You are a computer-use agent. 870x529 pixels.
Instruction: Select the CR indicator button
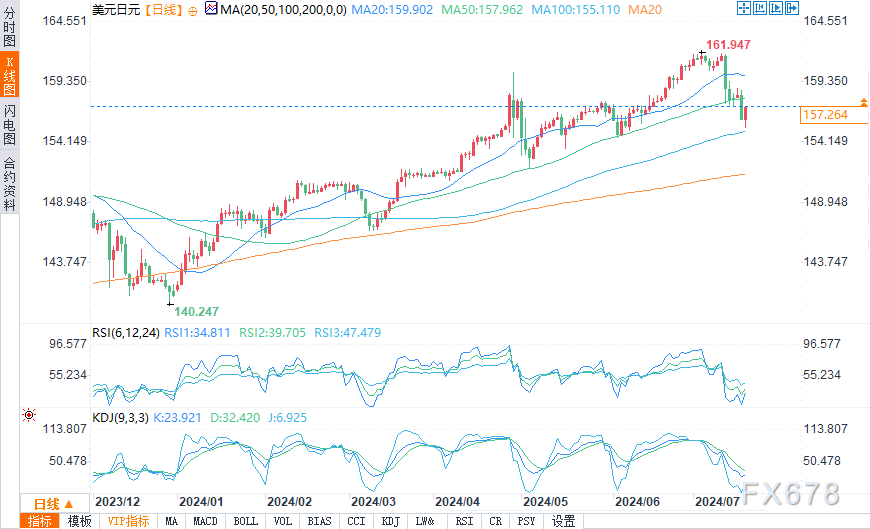pyautogui.click(x=495, y=521)
